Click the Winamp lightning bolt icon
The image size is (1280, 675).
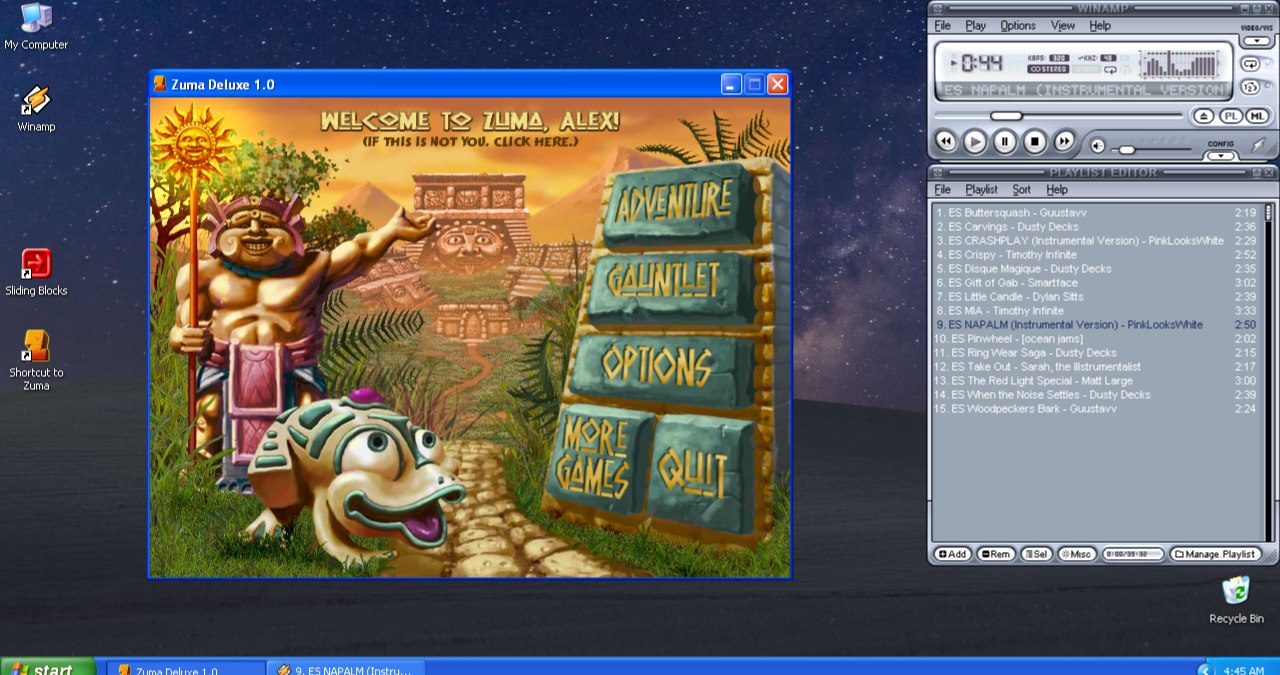(1258, 145)
